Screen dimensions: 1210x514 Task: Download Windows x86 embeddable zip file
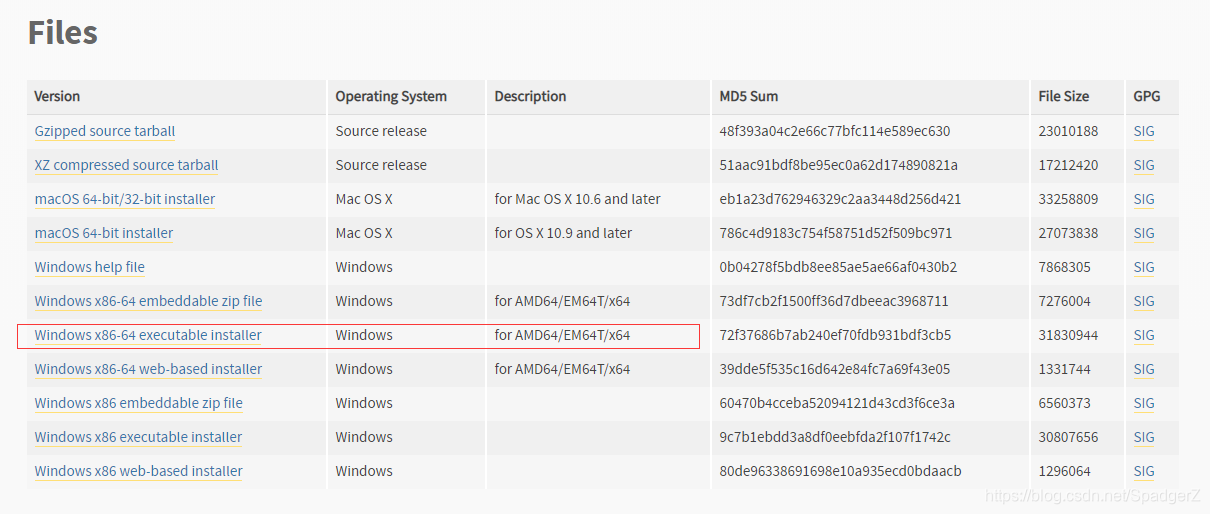tap(139, 403)
